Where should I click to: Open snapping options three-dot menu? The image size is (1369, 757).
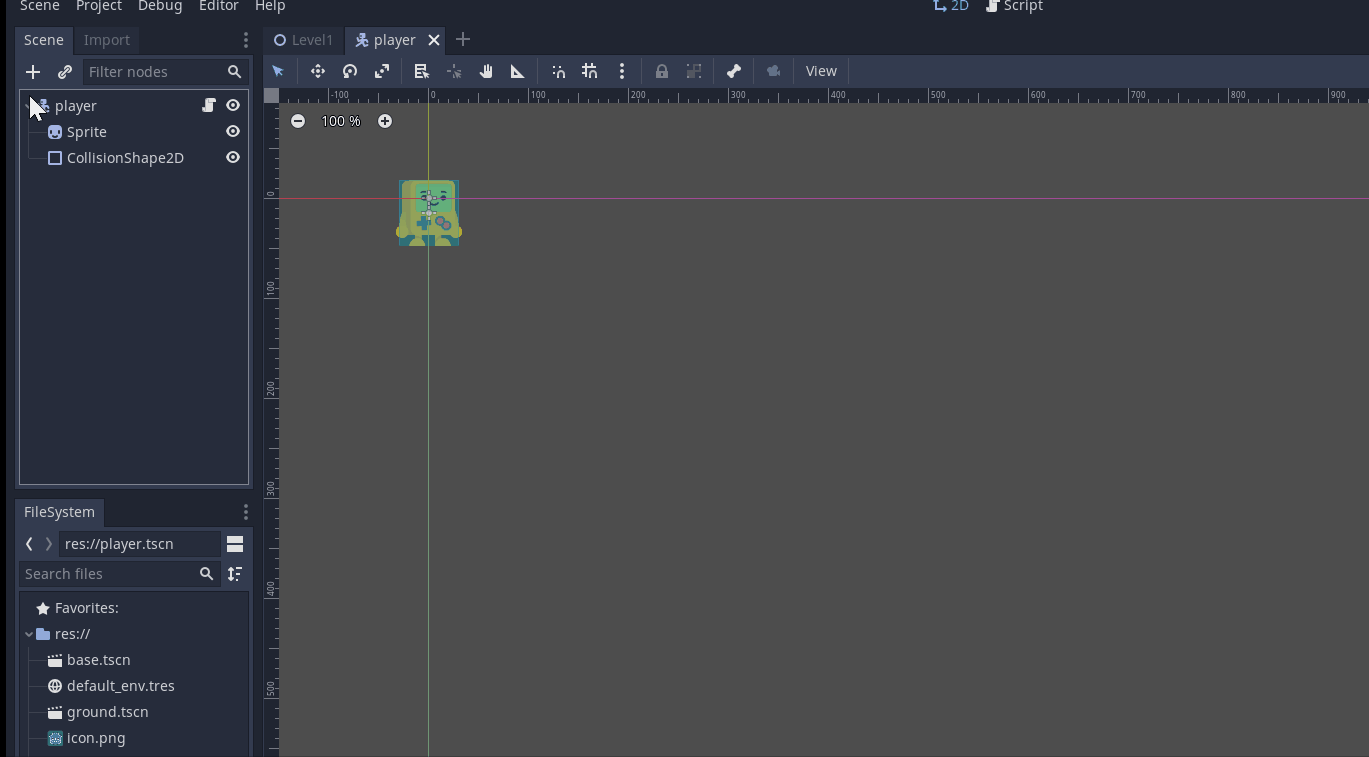(622, 71)
